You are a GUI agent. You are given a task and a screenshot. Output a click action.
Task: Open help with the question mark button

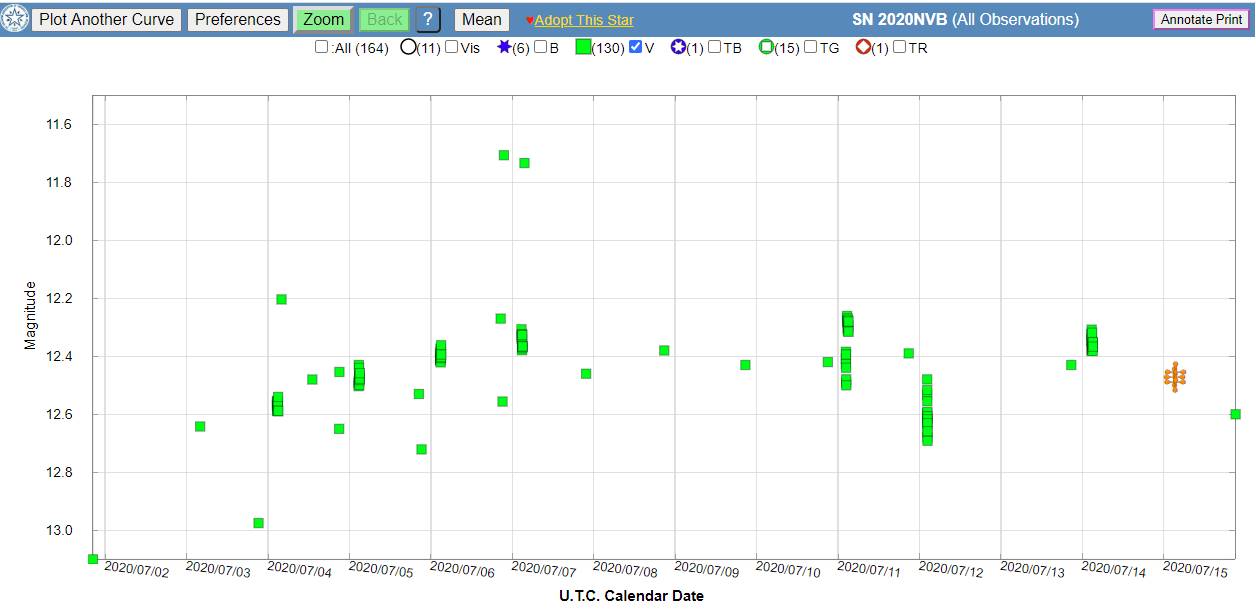428,19
